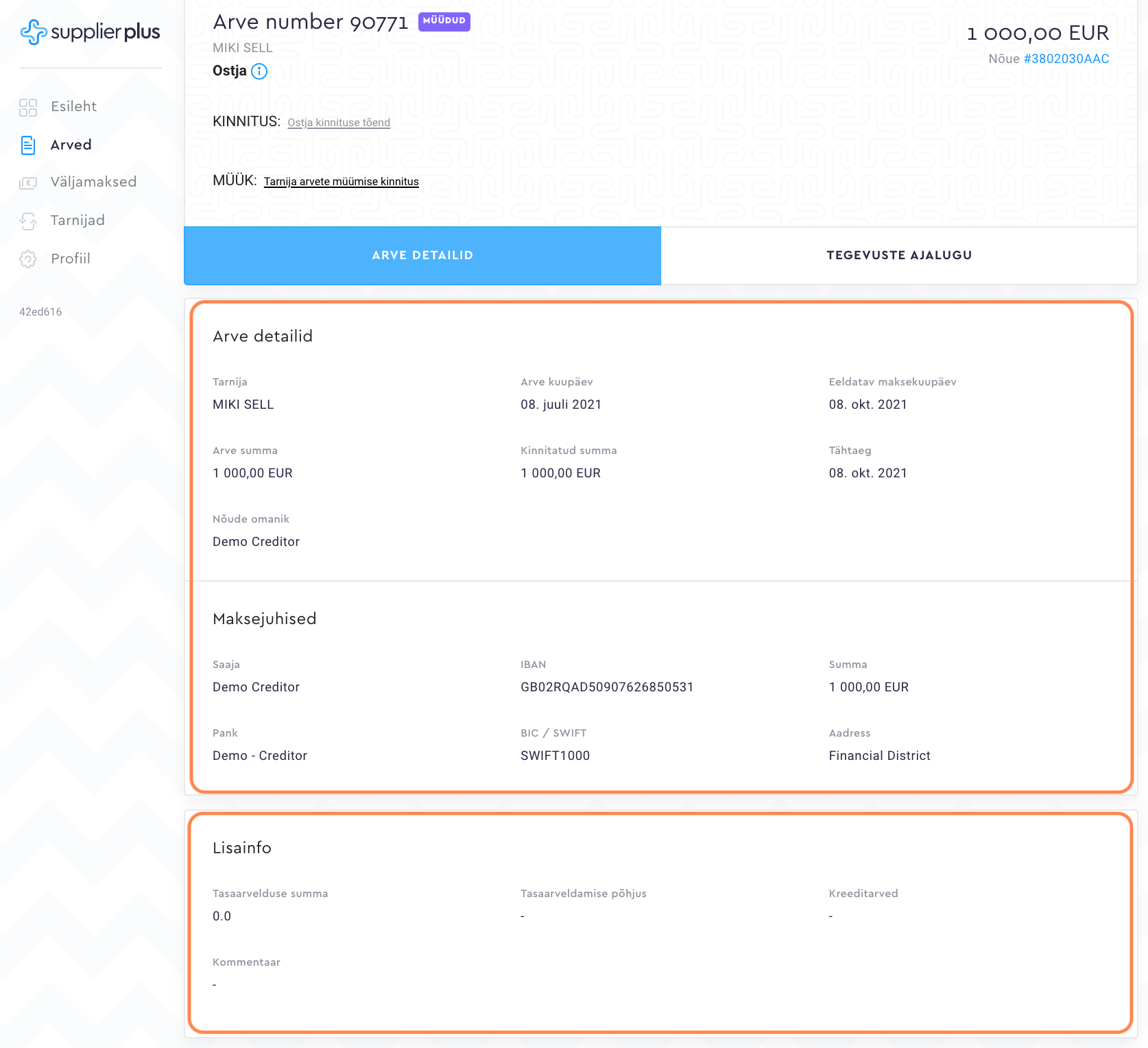Click the Esileht dashboard grid icon
Viewport: 1148px width, 1048px height.
point(28,107)
